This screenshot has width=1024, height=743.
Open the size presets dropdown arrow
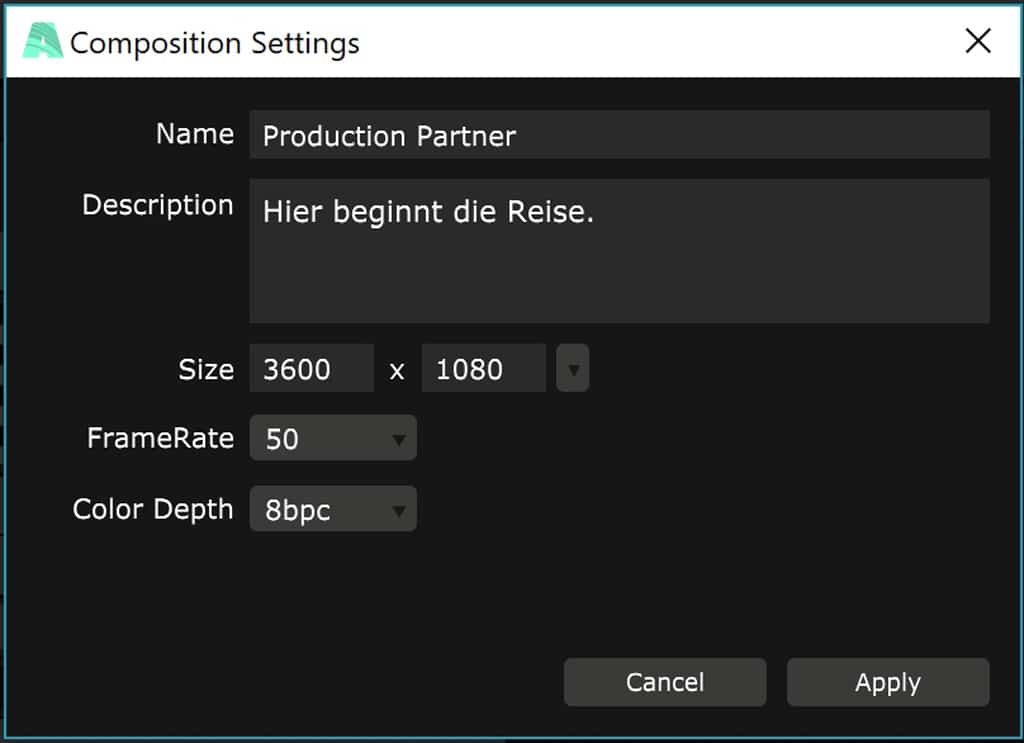[573, 369]
